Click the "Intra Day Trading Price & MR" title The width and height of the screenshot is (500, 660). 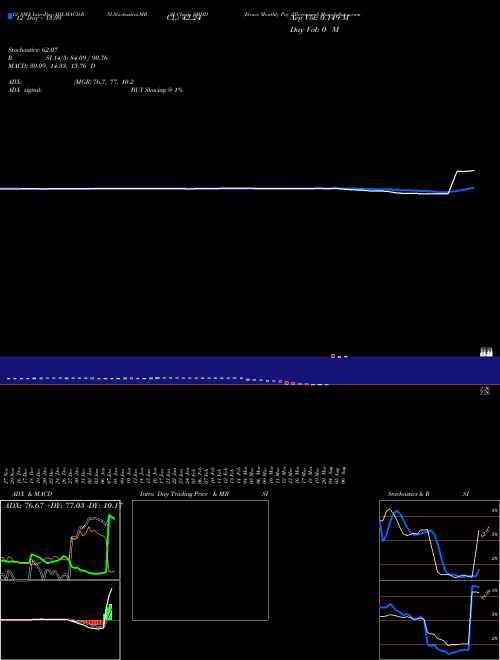[184, 494]
